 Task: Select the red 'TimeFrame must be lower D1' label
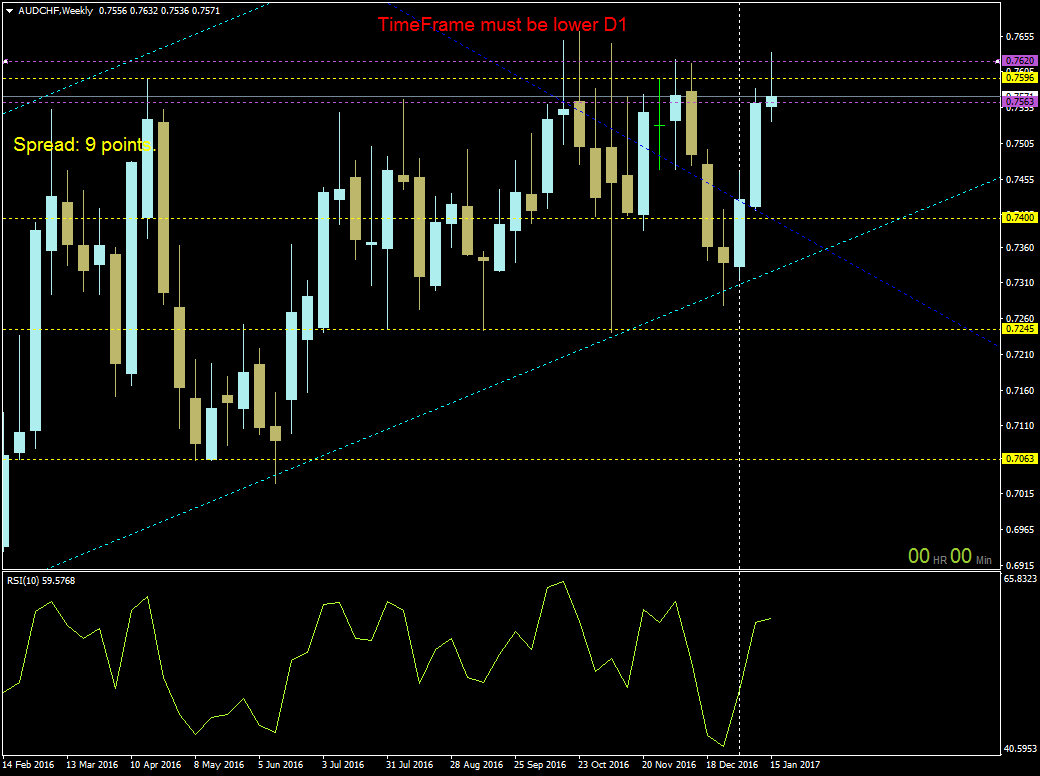click(502, 25)
